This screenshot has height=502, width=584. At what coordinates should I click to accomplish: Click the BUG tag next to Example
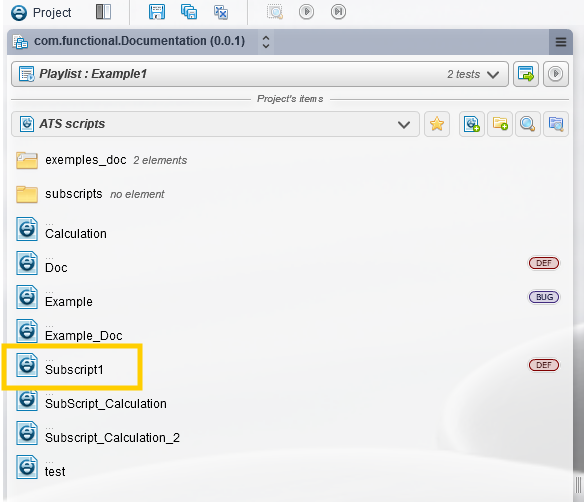click(x=544, y=297)
